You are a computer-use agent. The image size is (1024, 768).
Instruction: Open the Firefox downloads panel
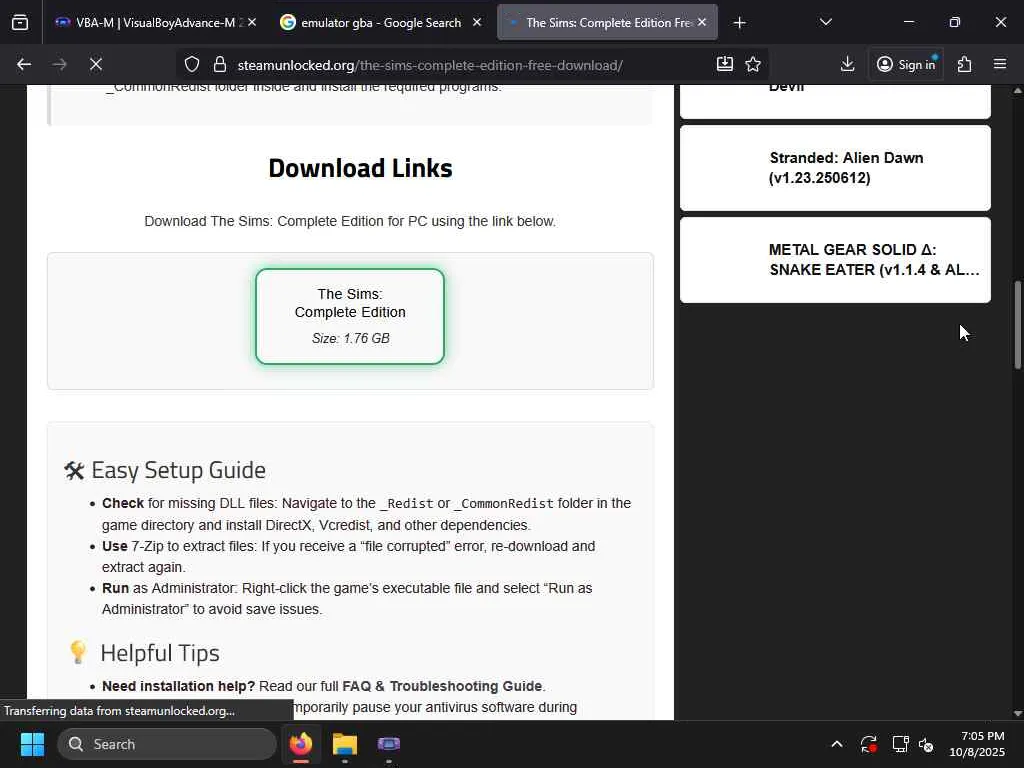(x=847, y=64)
